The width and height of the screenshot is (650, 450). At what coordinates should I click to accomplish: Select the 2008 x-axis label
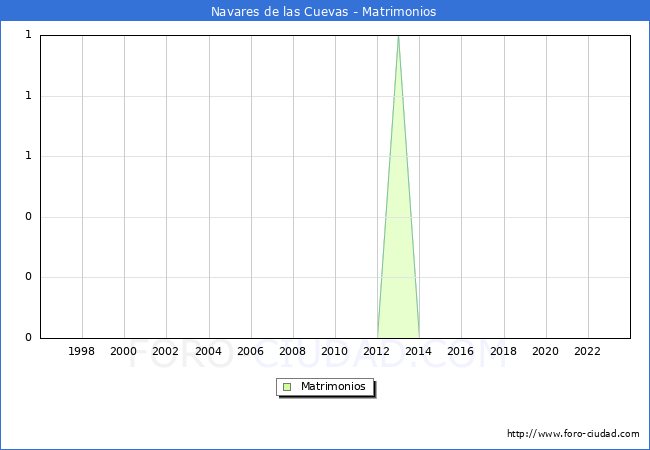point(293,351)
